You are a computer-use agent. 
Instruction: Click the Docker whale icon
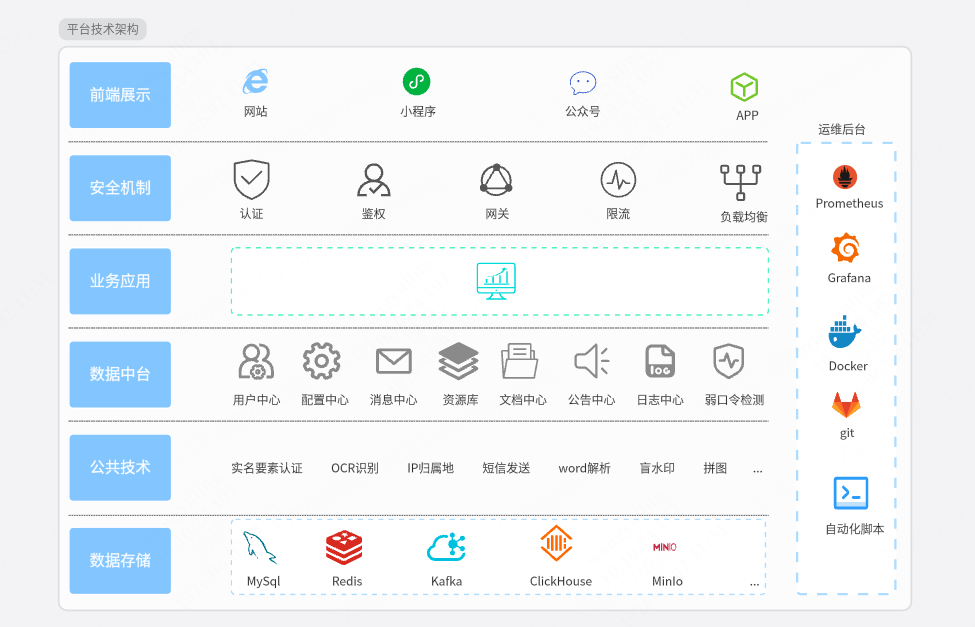[844, 332]
